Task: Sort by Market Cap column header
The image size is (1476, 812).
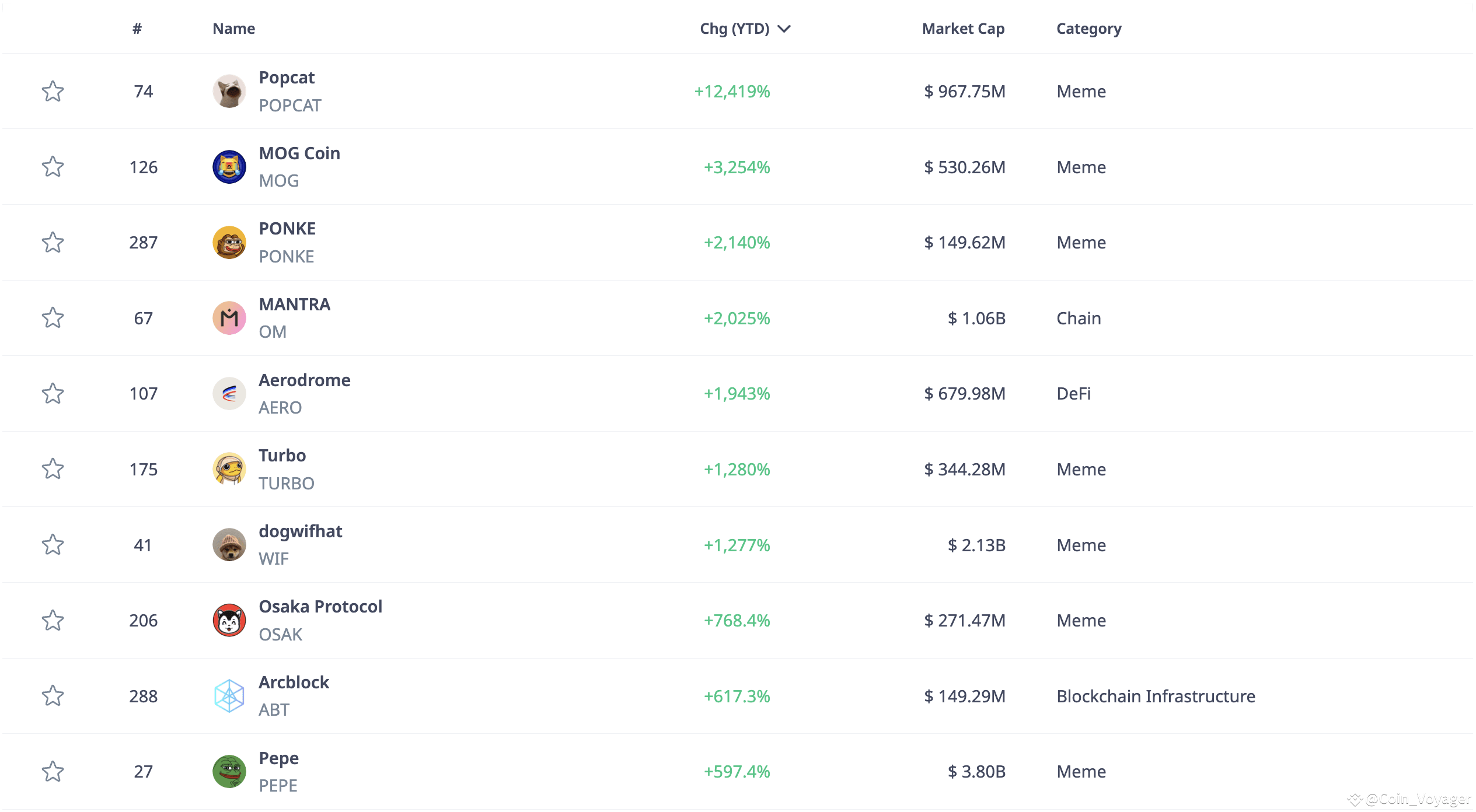Action: tap(963, 29)
